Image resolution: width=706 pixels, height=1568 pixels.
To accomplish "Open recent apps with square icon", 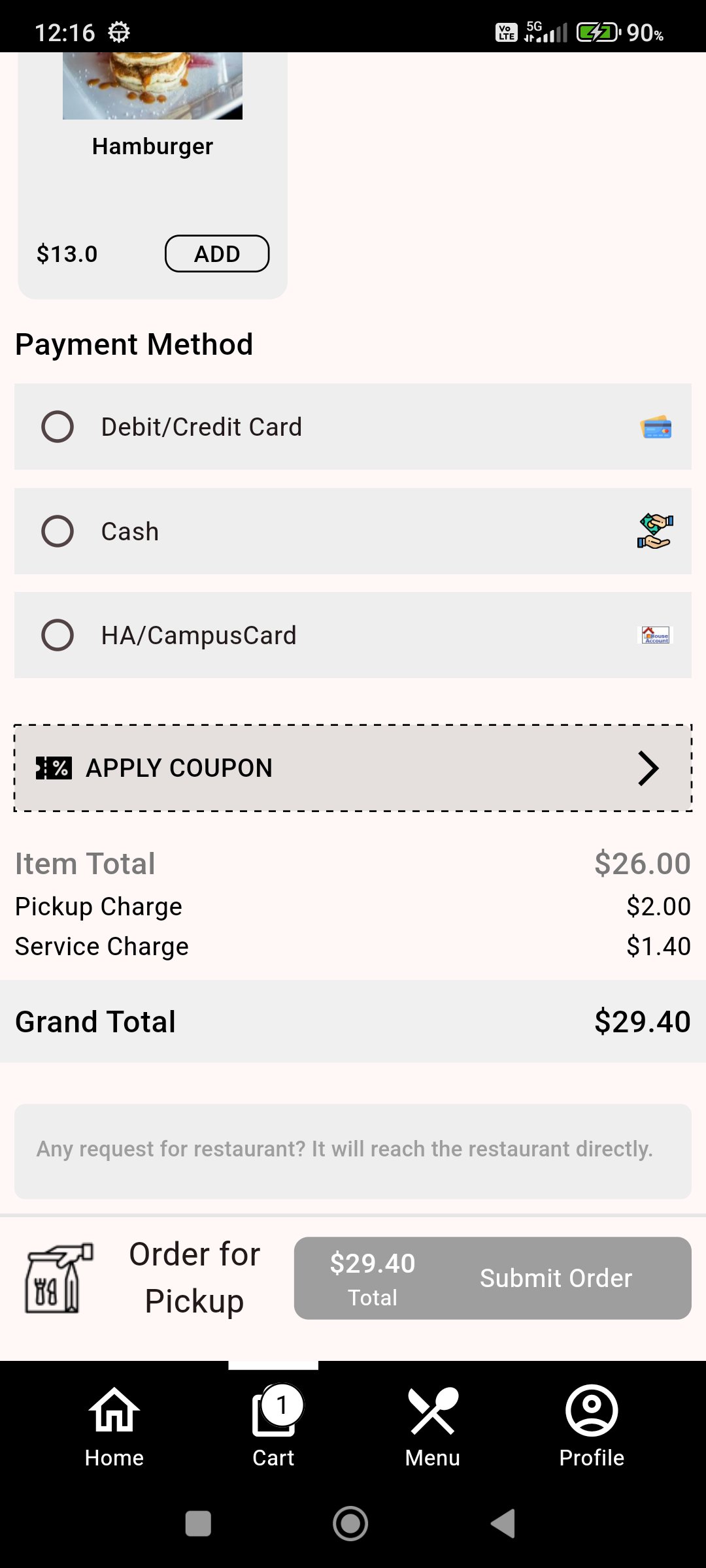I will (198, 1524).
